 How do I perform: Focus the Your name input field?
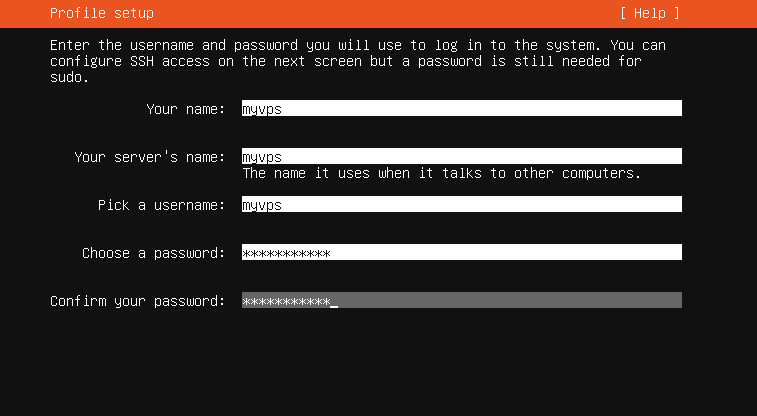462,108
